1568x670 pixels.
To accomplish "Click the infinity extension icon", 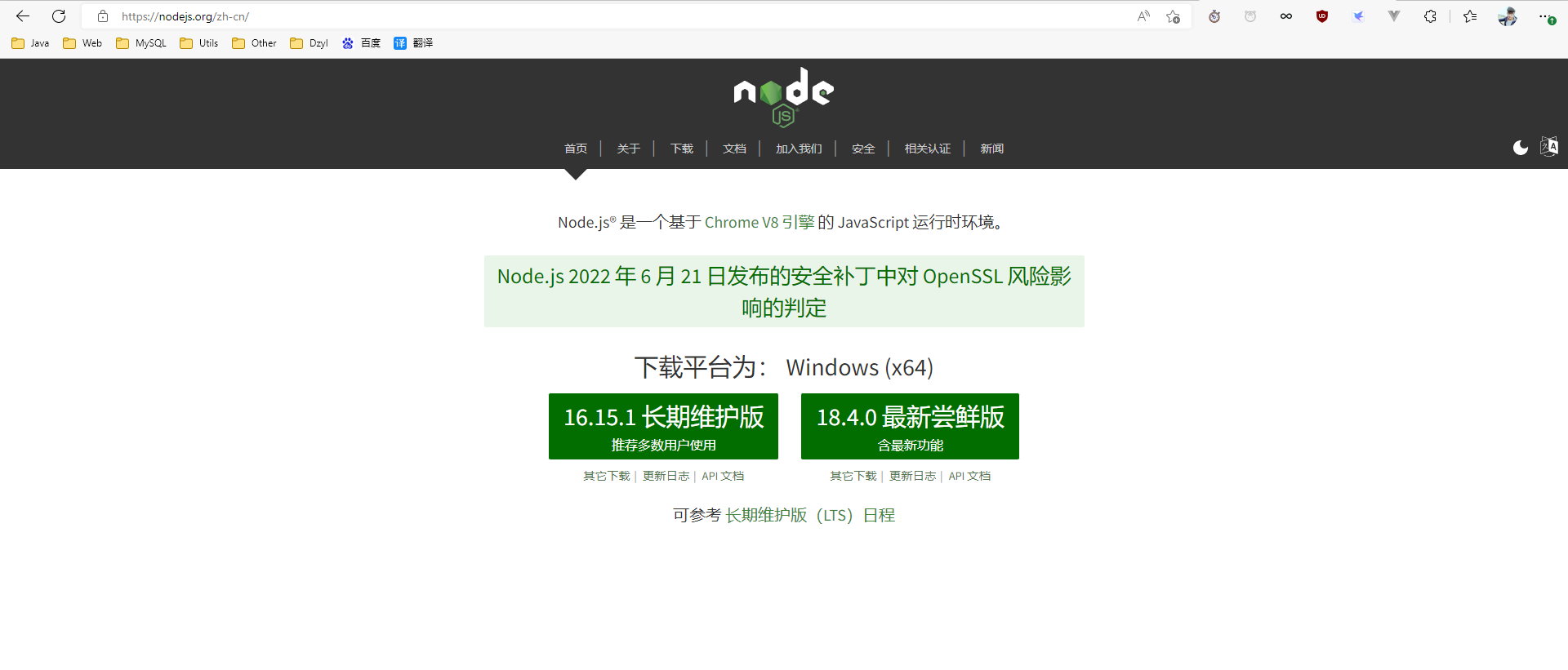I will pyautogui.click(x=1286, y=16).
